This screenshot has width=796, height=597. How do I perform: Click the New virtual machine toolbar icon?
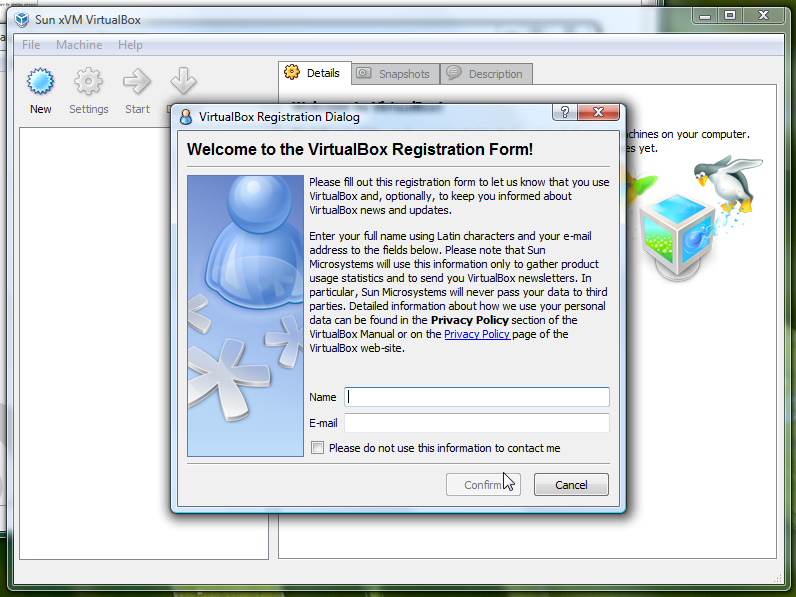pyautogui.click(x=40, y=82)
